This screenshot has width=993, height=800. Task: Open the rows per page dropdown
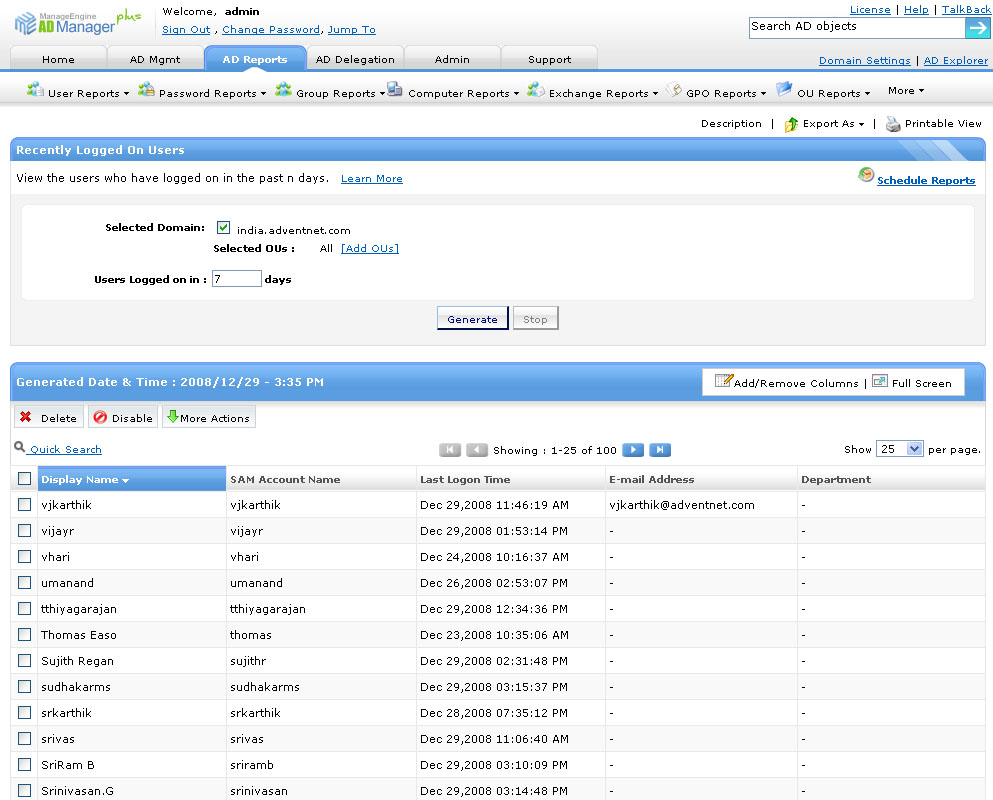899,449
